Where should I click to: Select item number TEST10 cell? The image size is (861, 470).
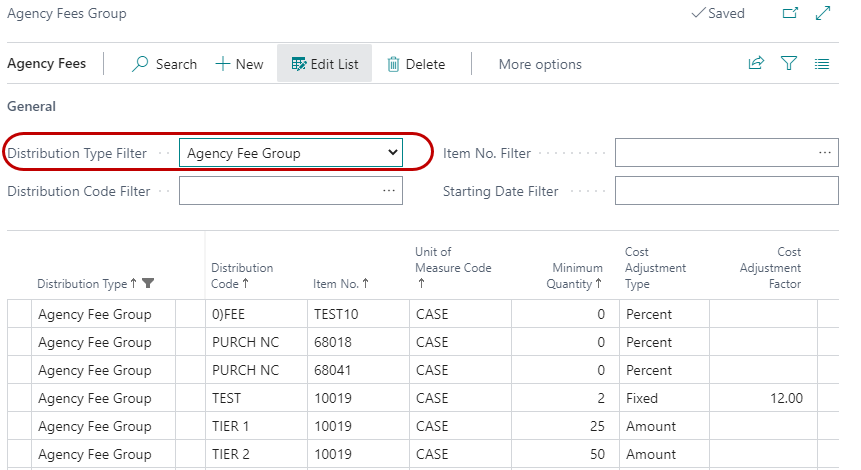click(358, 314)
